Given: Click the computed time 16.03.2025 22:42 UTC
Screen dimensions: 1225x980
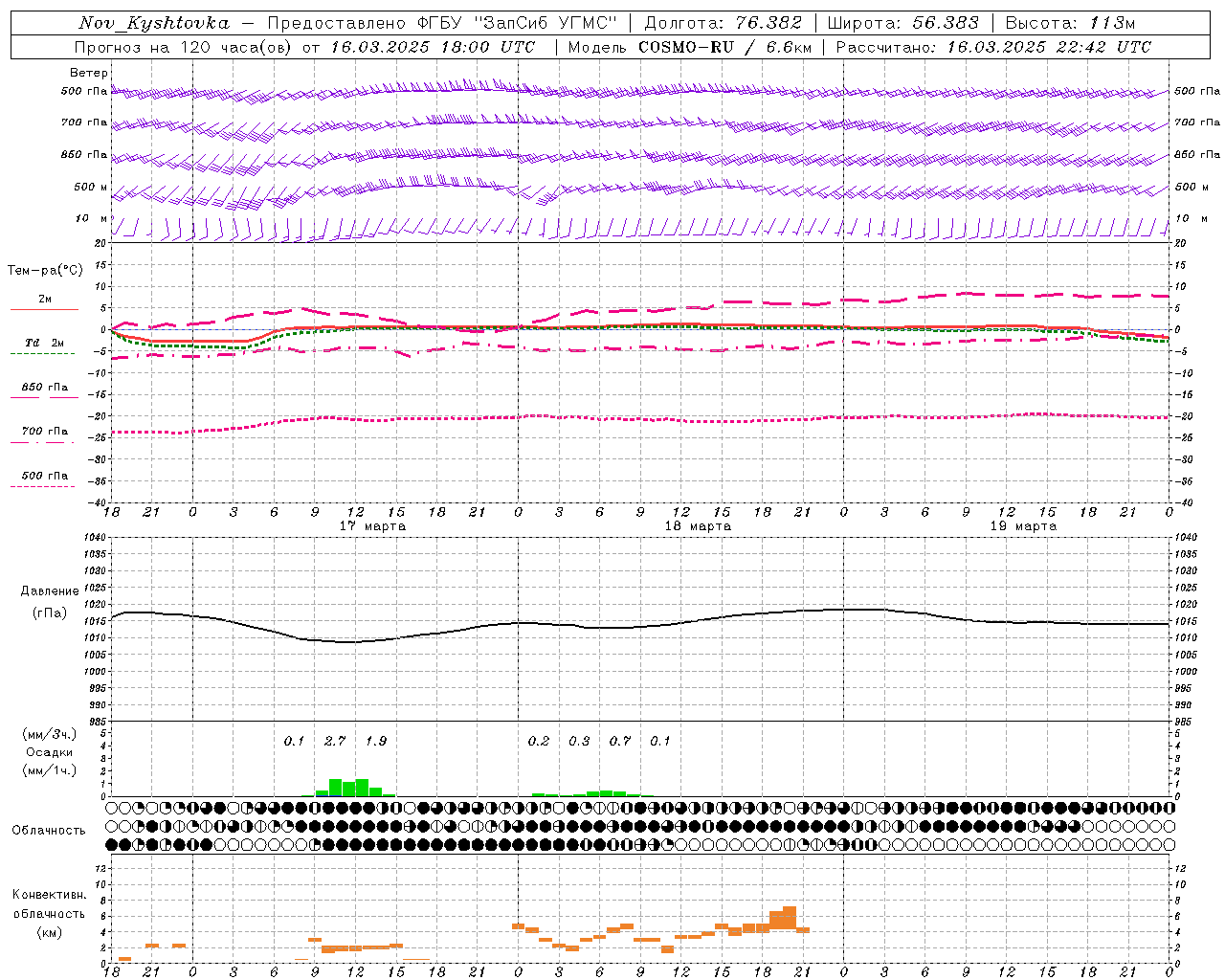Looking at the screenshot, I should click(1049, 47).
